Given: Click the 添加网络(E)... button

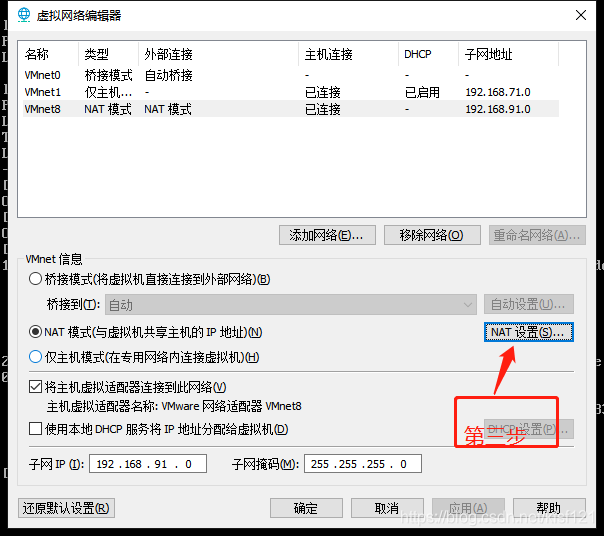Looking at the screenshot, I should [327, 235].
